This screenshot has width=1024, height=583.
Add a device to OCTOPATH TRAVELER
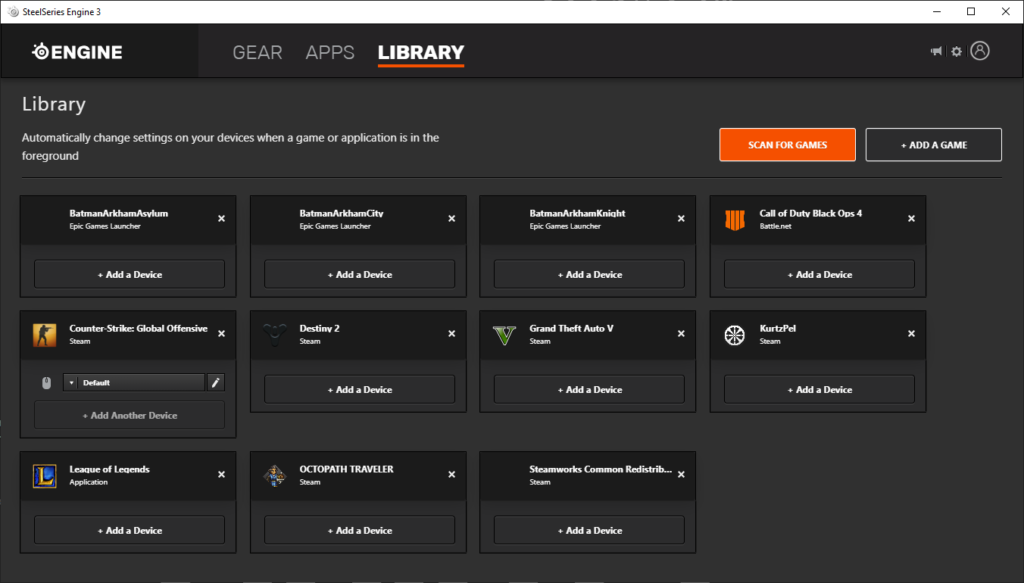coord(359,530)
